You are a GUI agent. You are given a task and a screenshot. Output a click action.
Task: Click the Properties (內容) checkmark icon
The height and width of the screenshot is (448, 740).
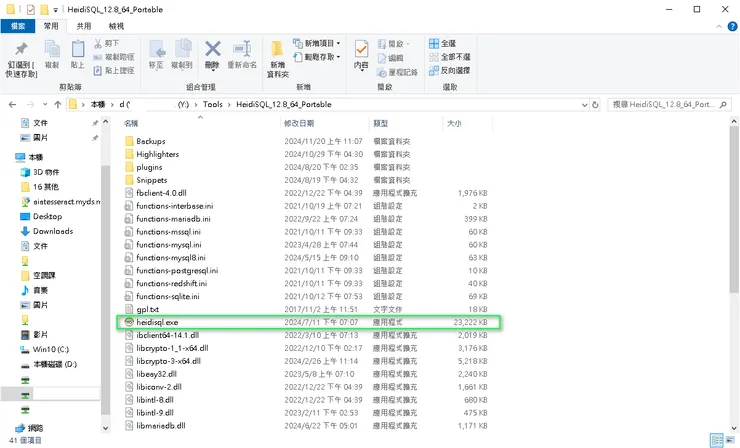click(362, 49)
